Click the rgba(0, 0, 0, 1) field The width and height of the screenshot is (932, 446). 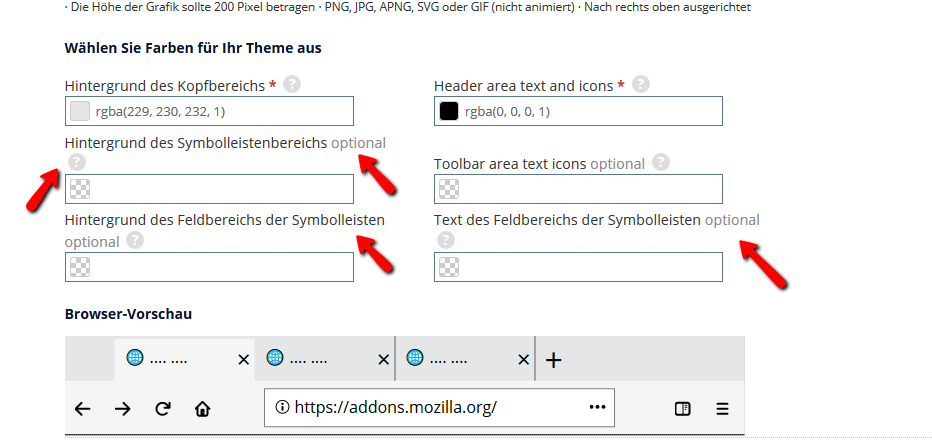pos(578,111)
